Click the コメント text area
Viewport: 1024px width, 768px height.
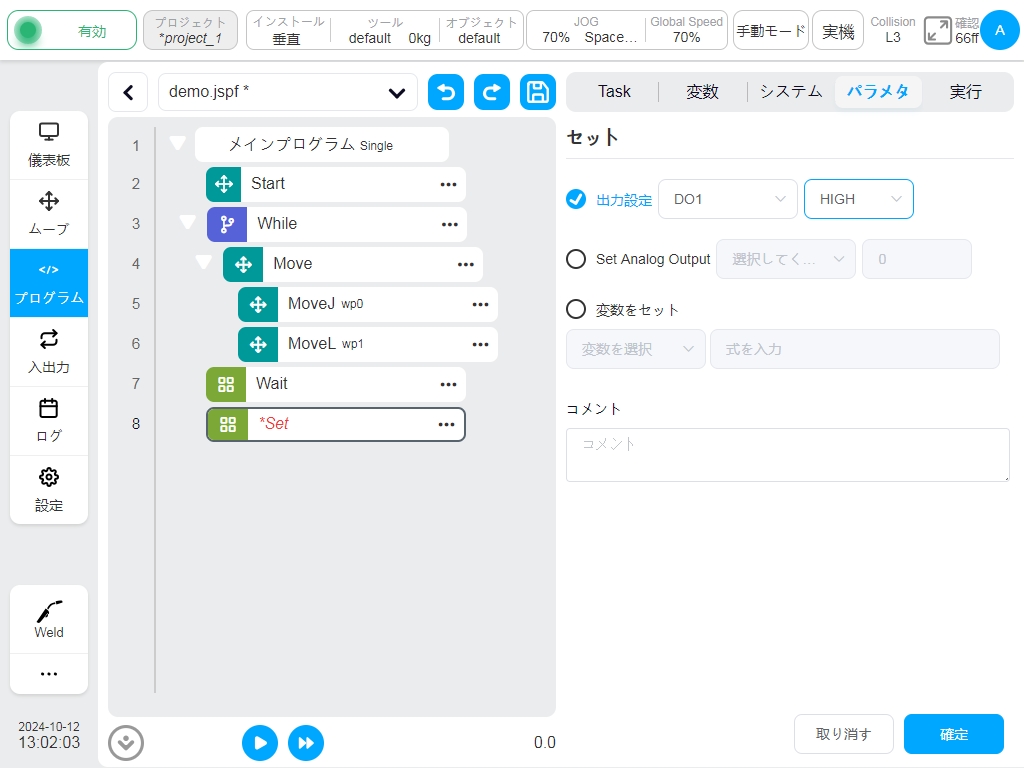pyautogui.click(x=788, y=455)
